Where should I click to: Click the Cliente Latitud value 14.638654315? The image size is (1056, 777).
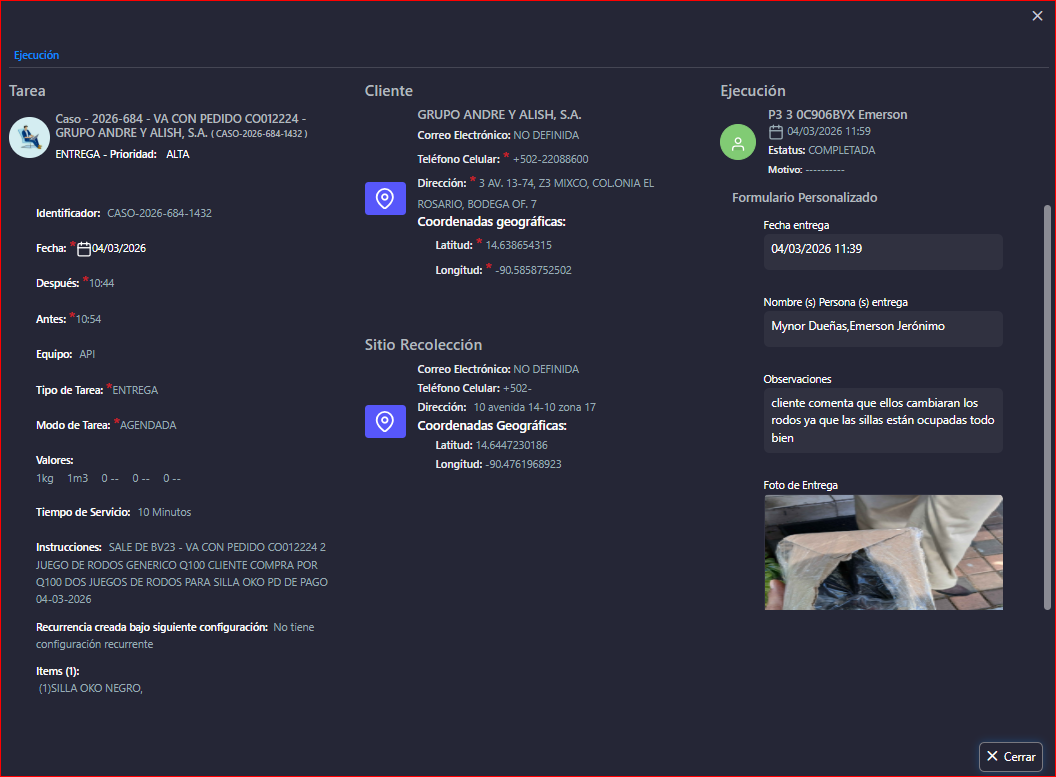pos(518,245)
